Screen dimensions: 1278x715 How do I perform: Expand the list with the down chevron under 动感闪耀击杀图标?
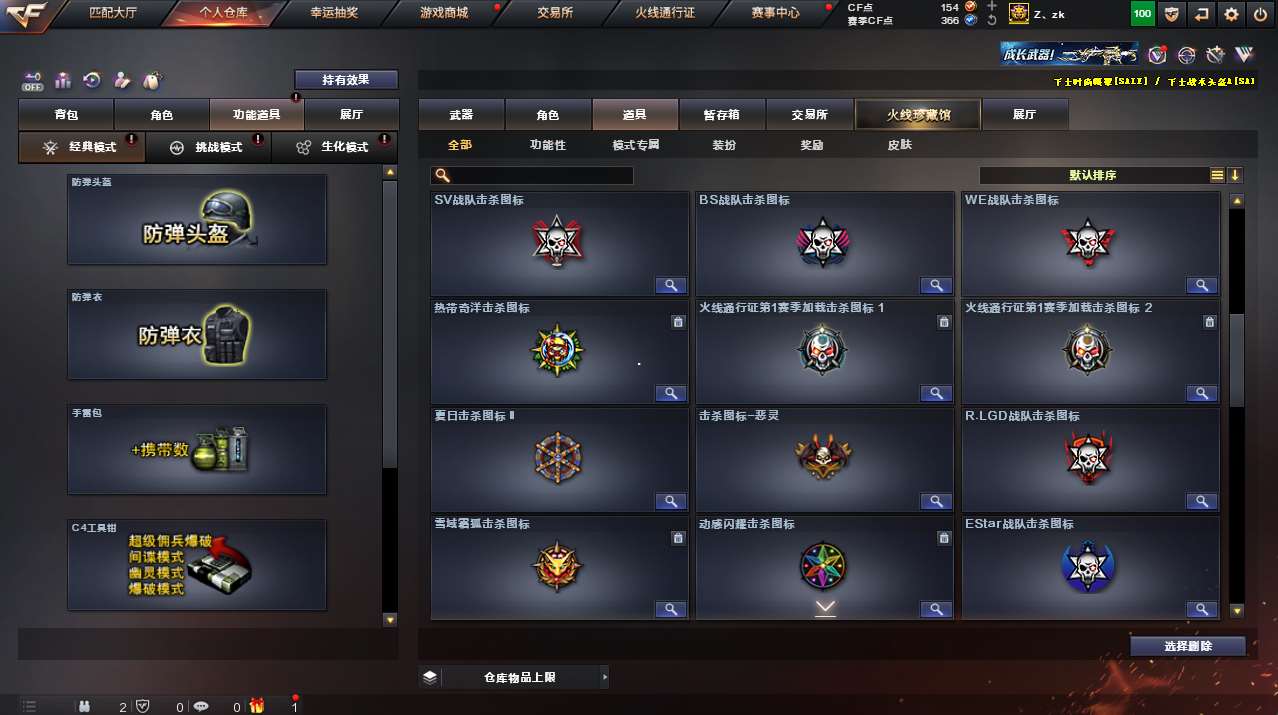[x=825, y=608]
